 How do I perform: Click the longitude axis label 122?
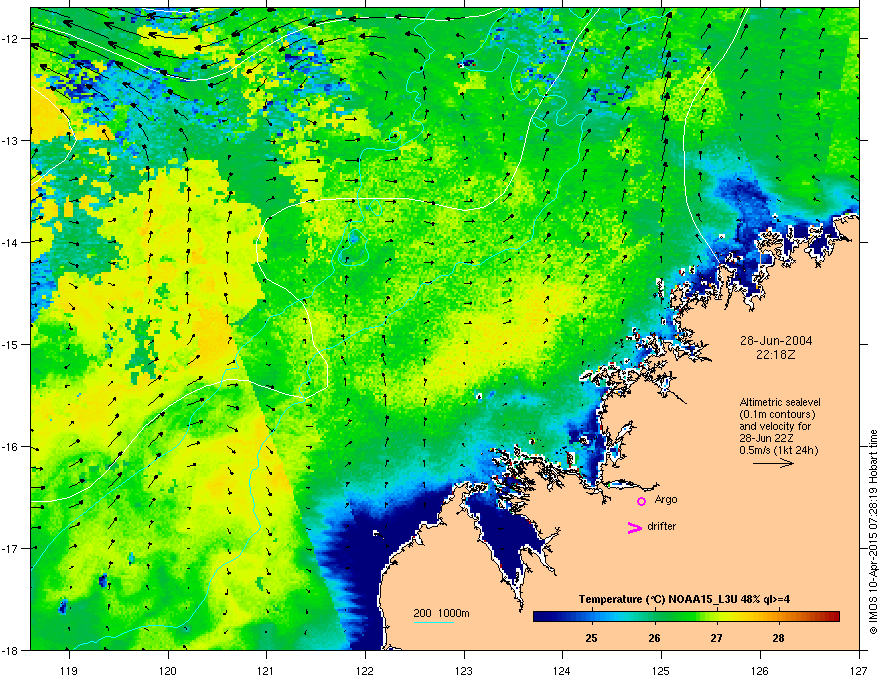coord(365,670)
